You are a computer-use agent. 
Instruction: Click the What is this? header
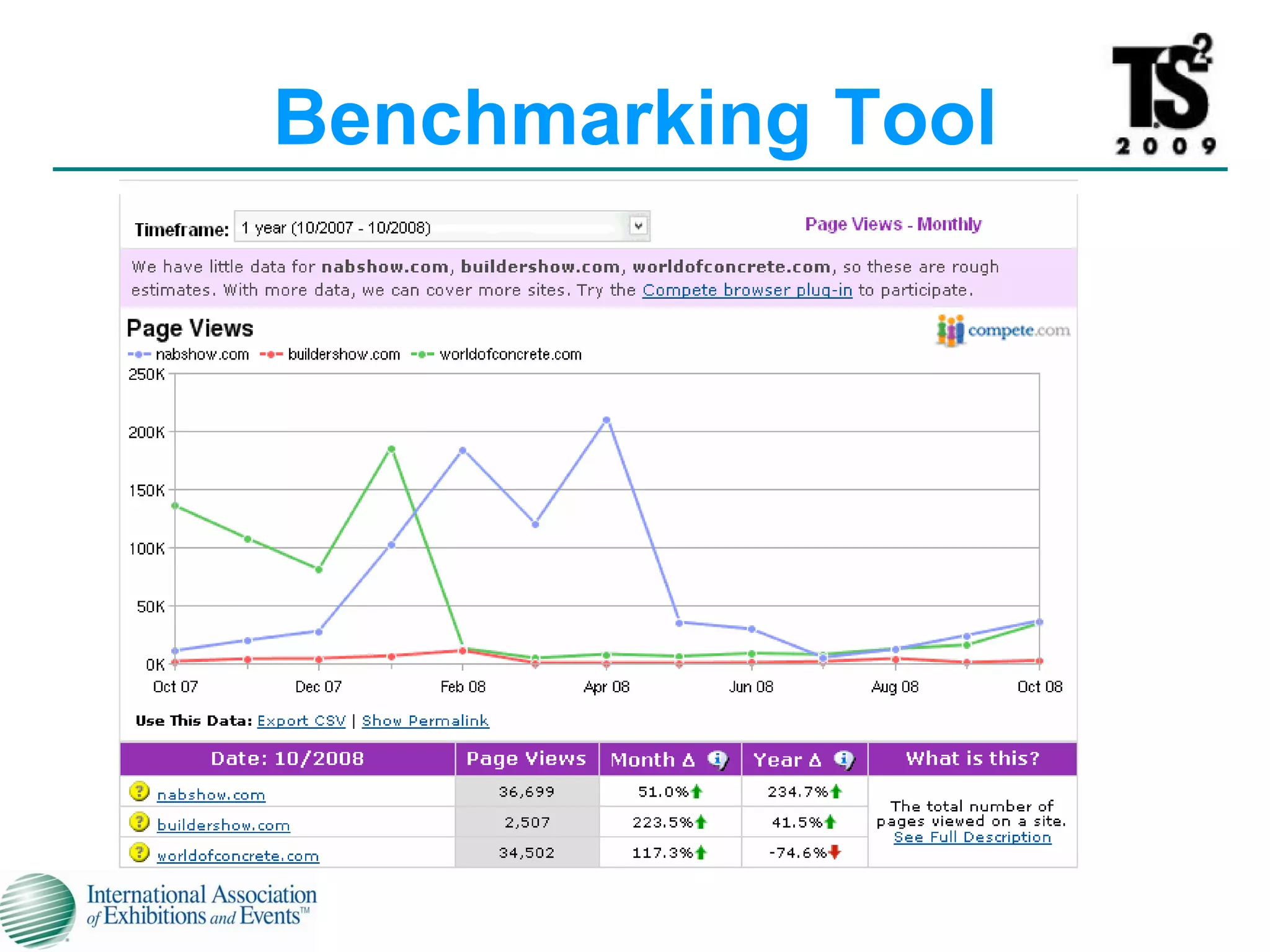pos(972,759)
